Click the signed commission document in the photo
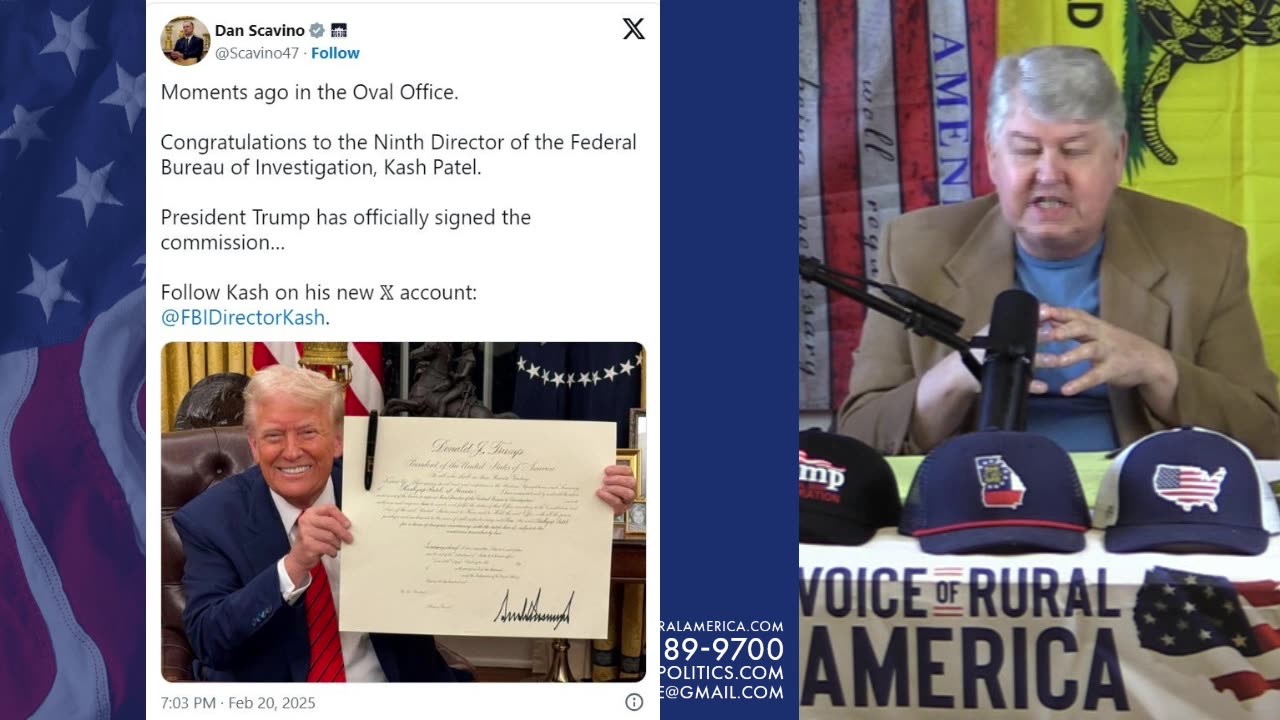The height and width of the screenshot is (720, 1280). click(477, 527)
